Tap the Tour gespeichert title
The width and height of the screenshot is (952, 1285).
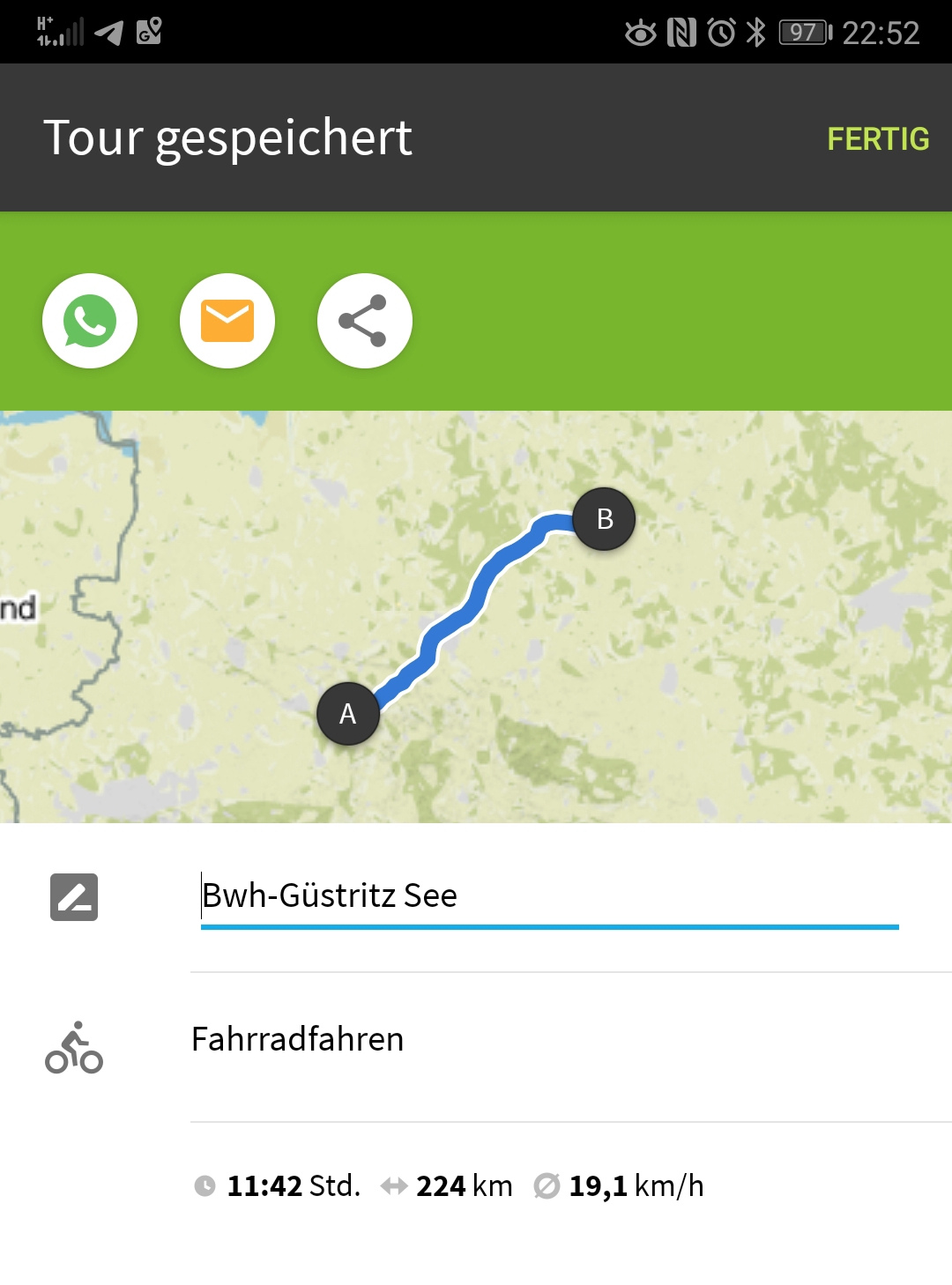227,137
